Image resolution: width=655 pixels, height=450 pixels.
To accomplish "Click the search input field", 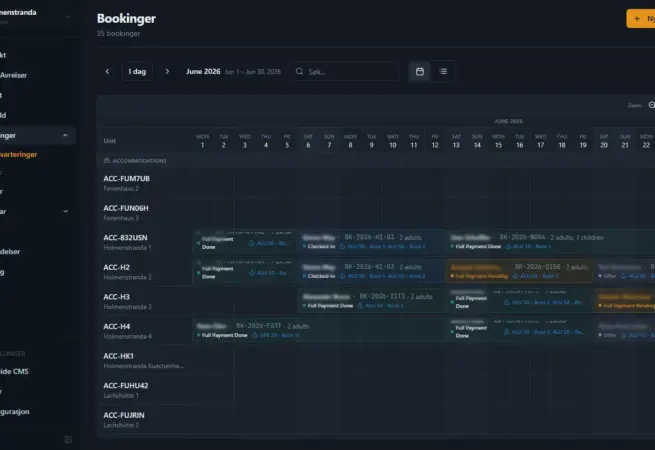I will (346, 71).
